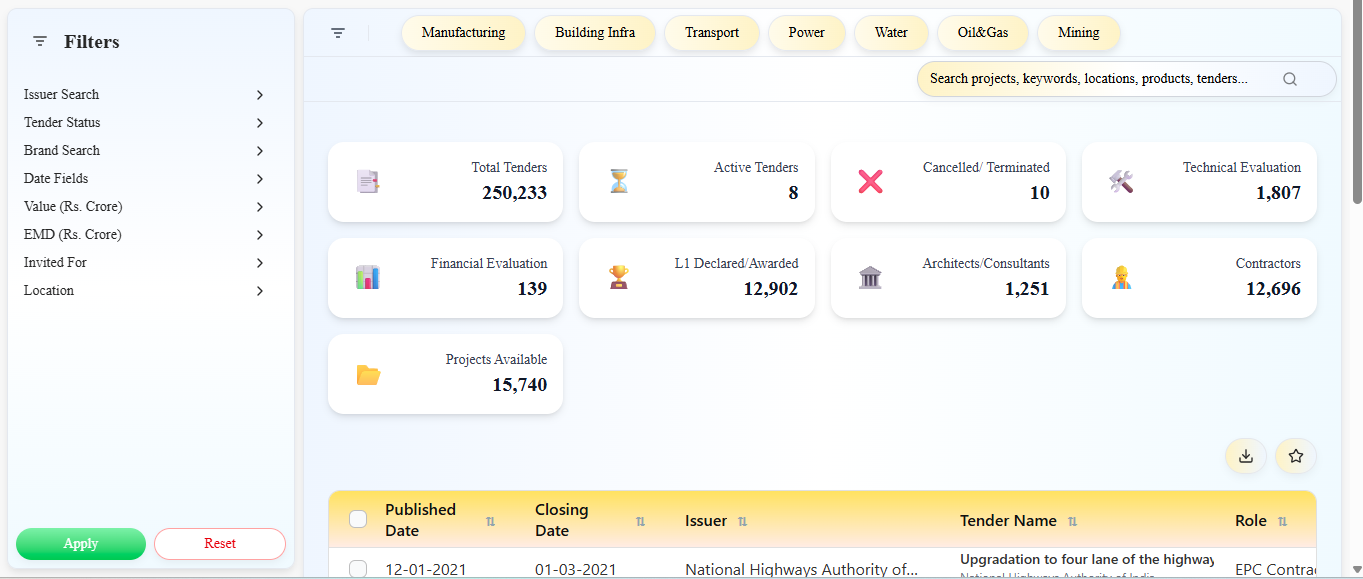Sort the Issuer column

742,521
